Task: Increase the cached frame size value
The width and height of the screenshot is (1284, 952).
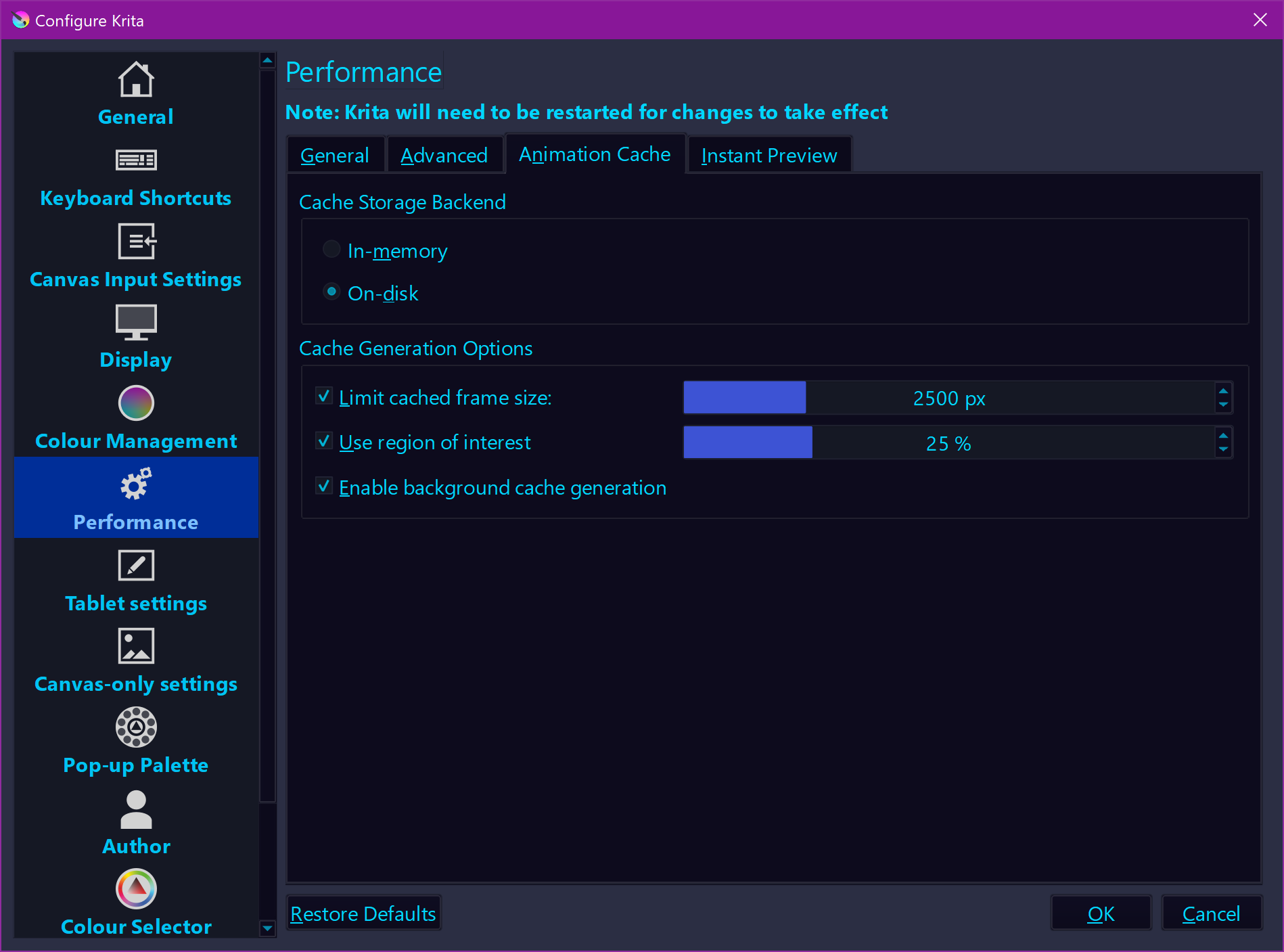Action: (x=1223, y=390)
